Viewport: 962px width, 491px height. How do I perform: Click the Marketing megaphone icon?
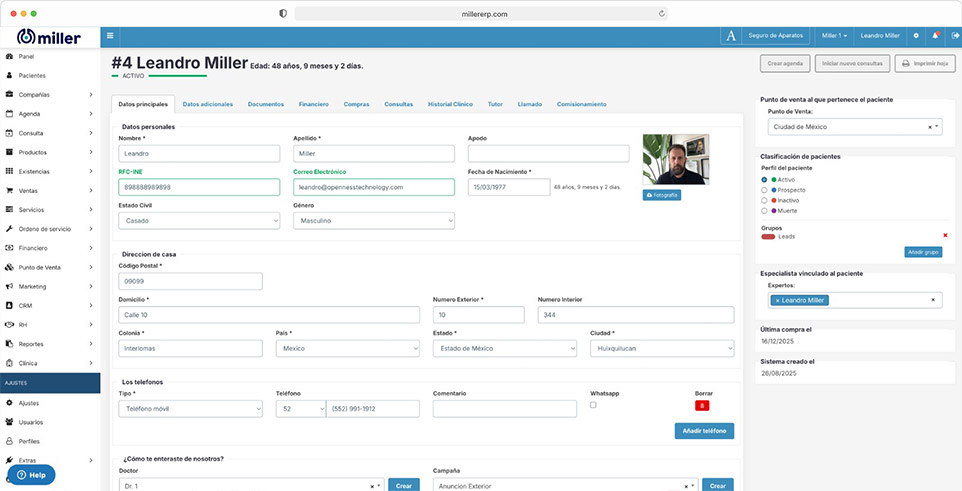(9, 287)
